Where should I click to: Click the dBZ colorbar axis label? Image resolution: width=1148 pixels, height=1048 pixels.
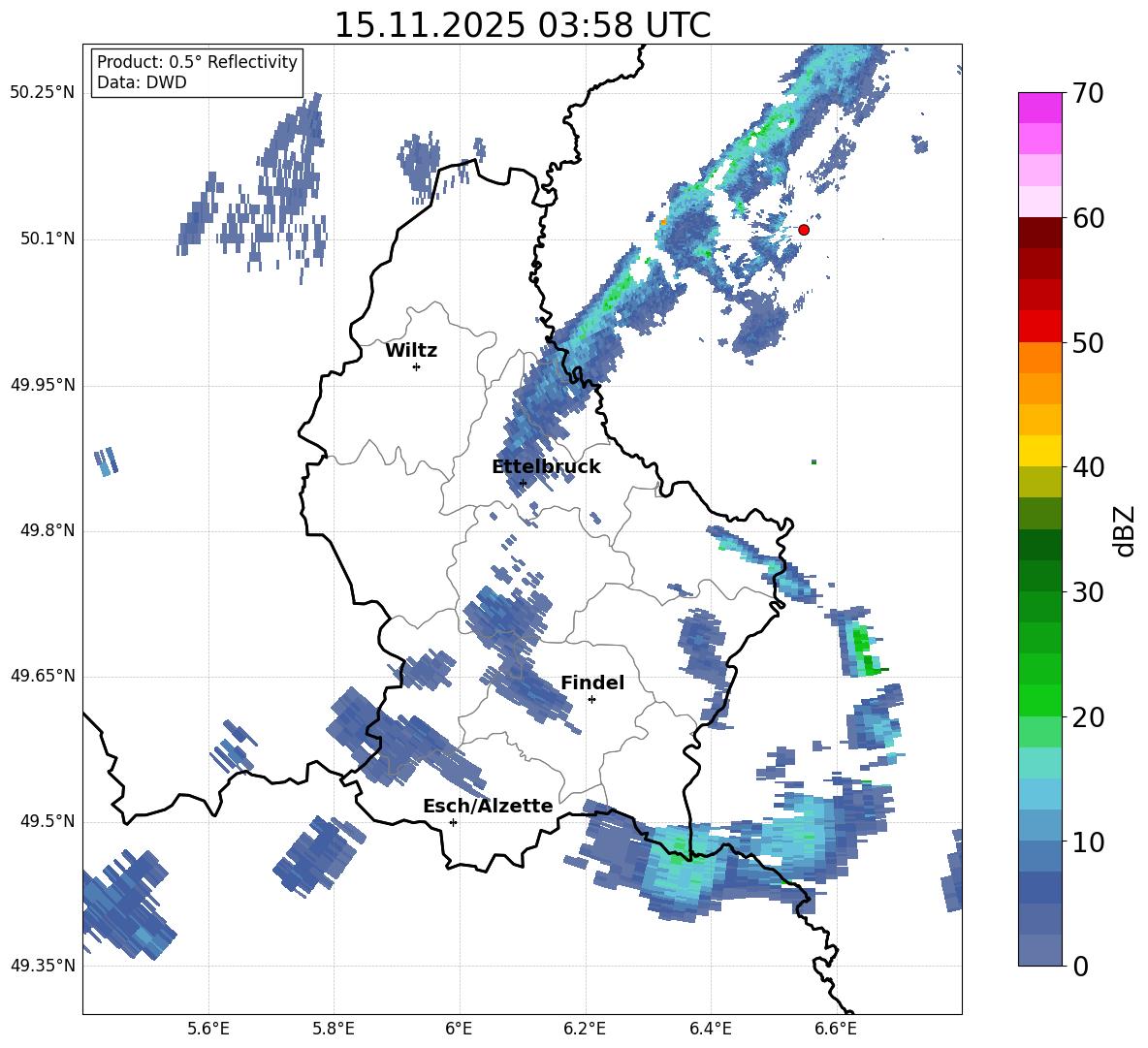point(1123,530)
